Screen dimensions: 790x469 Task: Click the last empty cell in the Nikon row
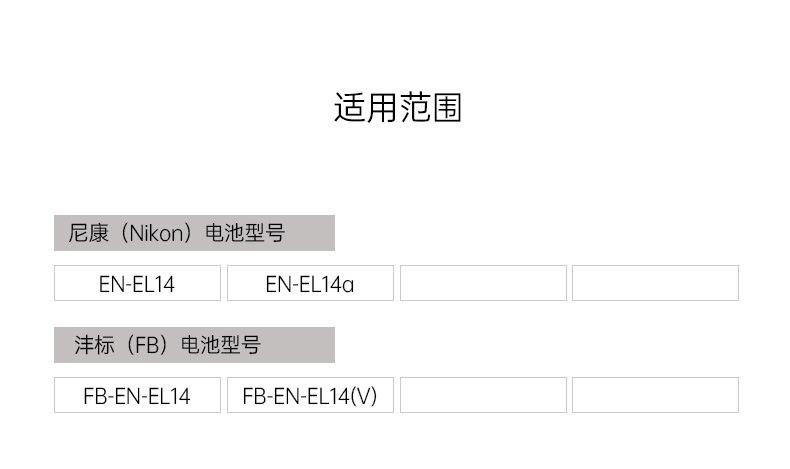tap(655, 283)
